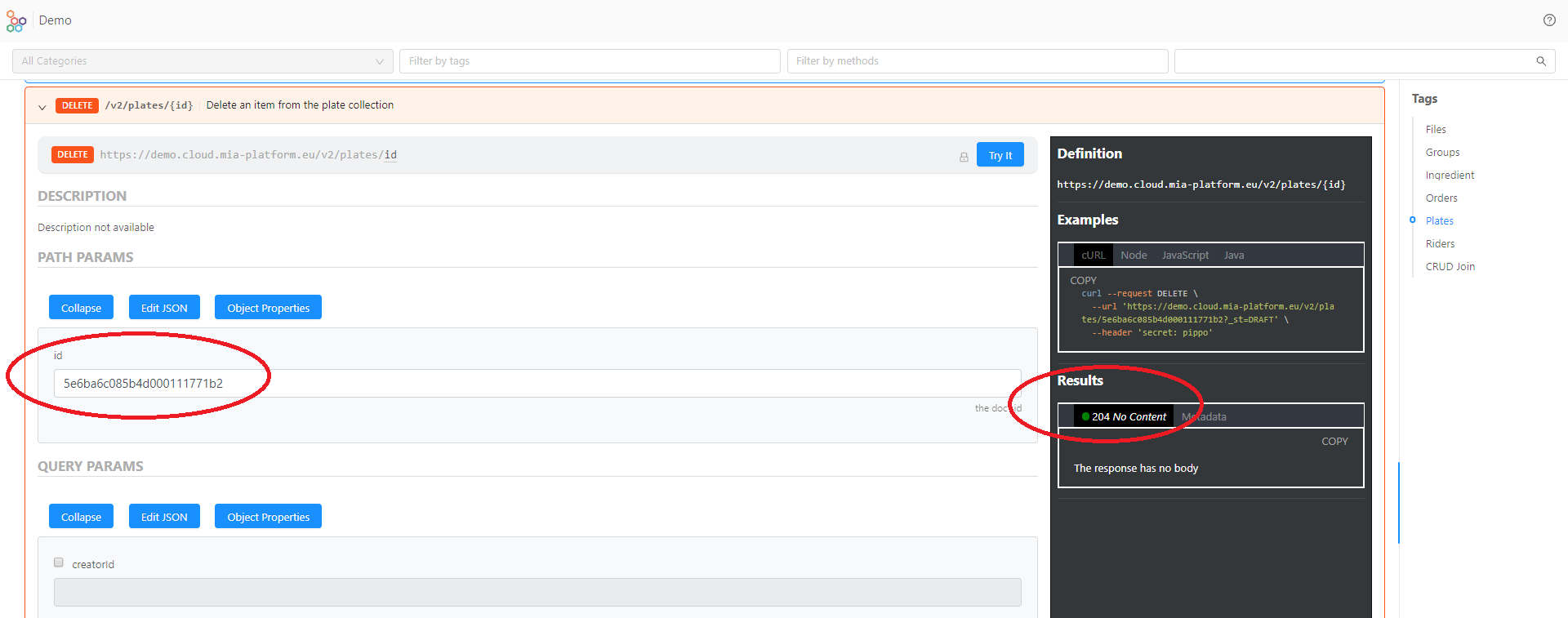Screen dimensions: 1568x618
Task: Open the Filter by tags dropdown
Action: 590,61
